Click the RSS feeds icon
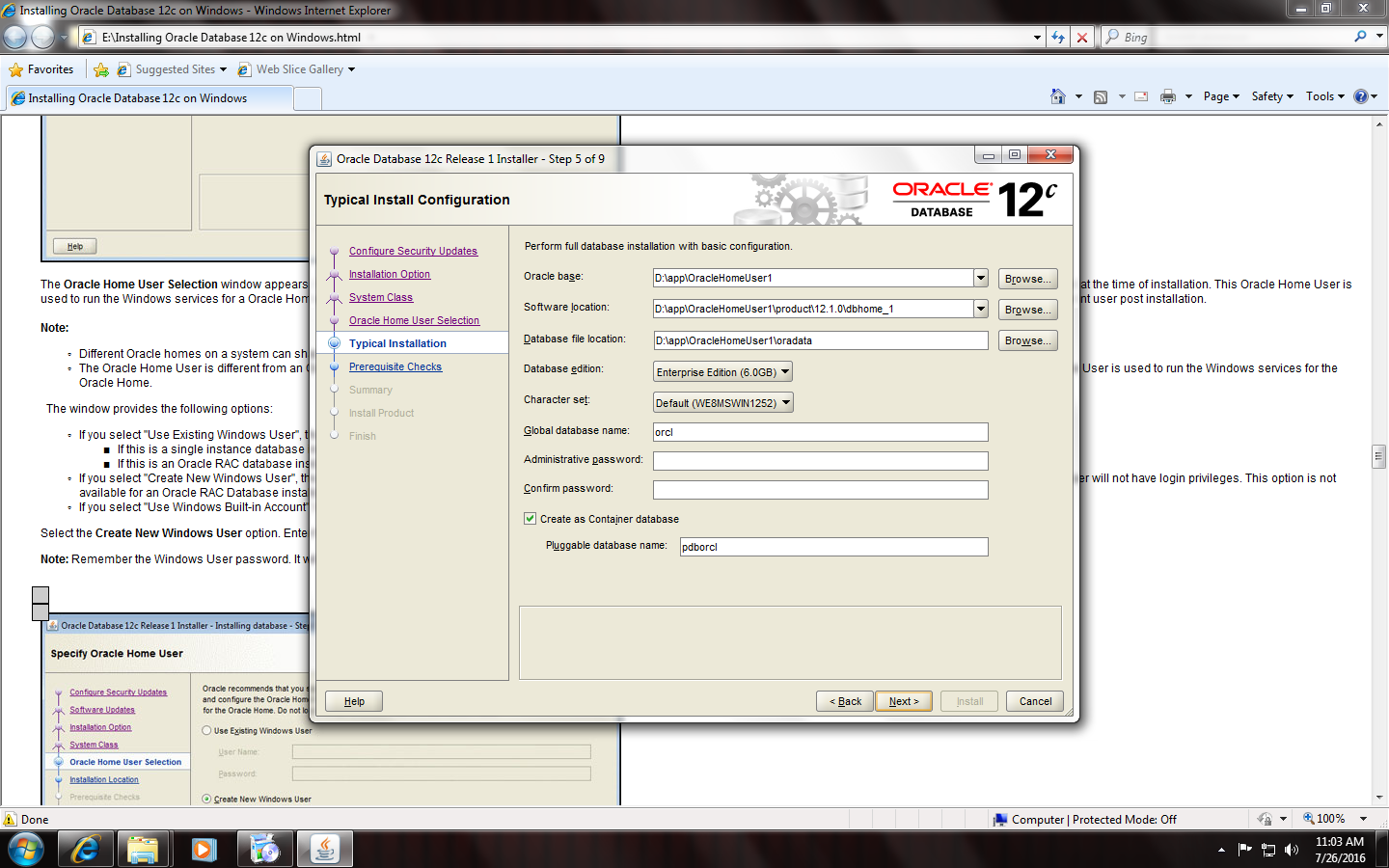The height and width of the screenshot is (868, 1389). tap(1101, 96)
